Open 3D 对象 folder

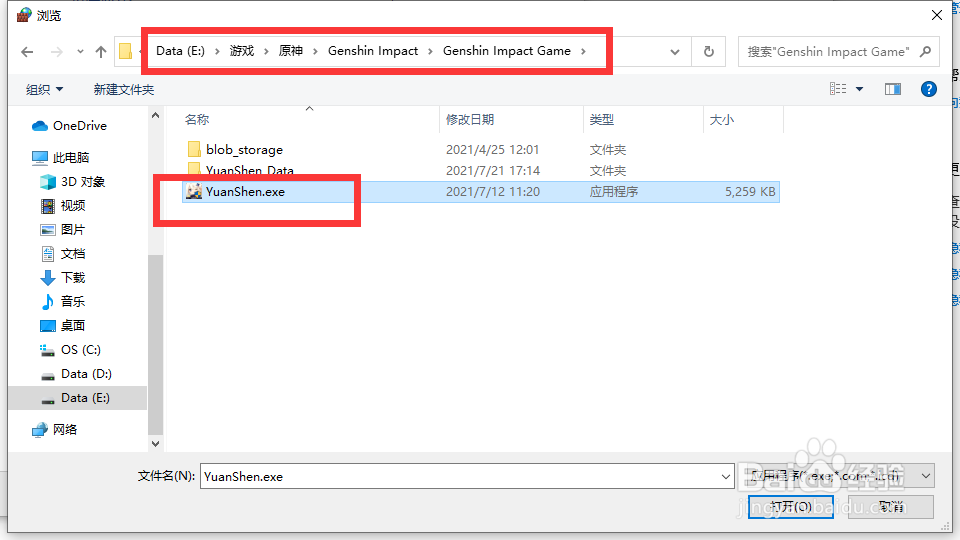[73, 182]
